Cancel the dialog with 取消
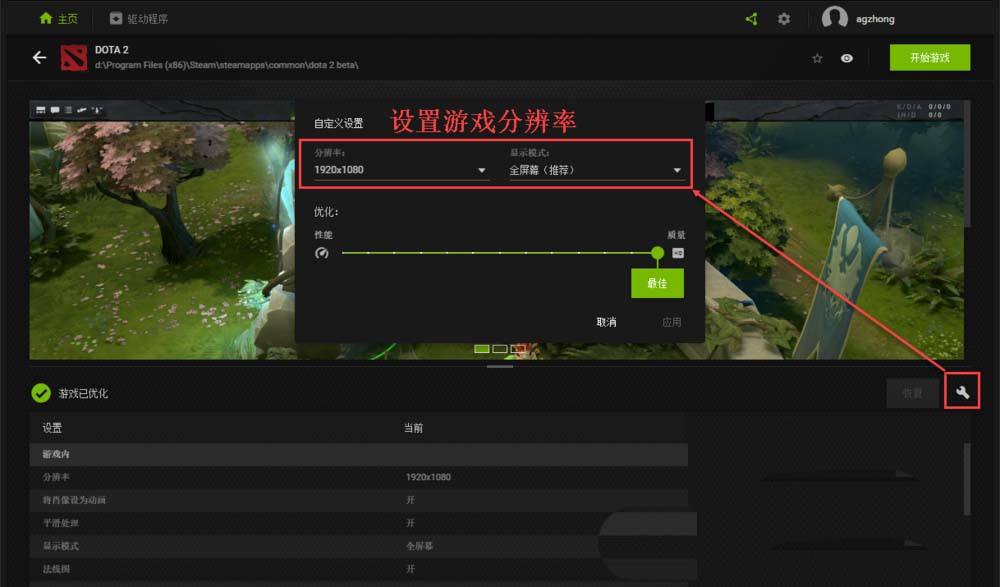 click(606, 322)
